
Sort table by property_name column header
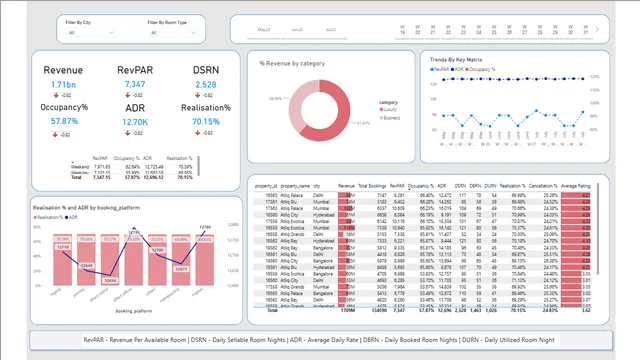(295, 186)
